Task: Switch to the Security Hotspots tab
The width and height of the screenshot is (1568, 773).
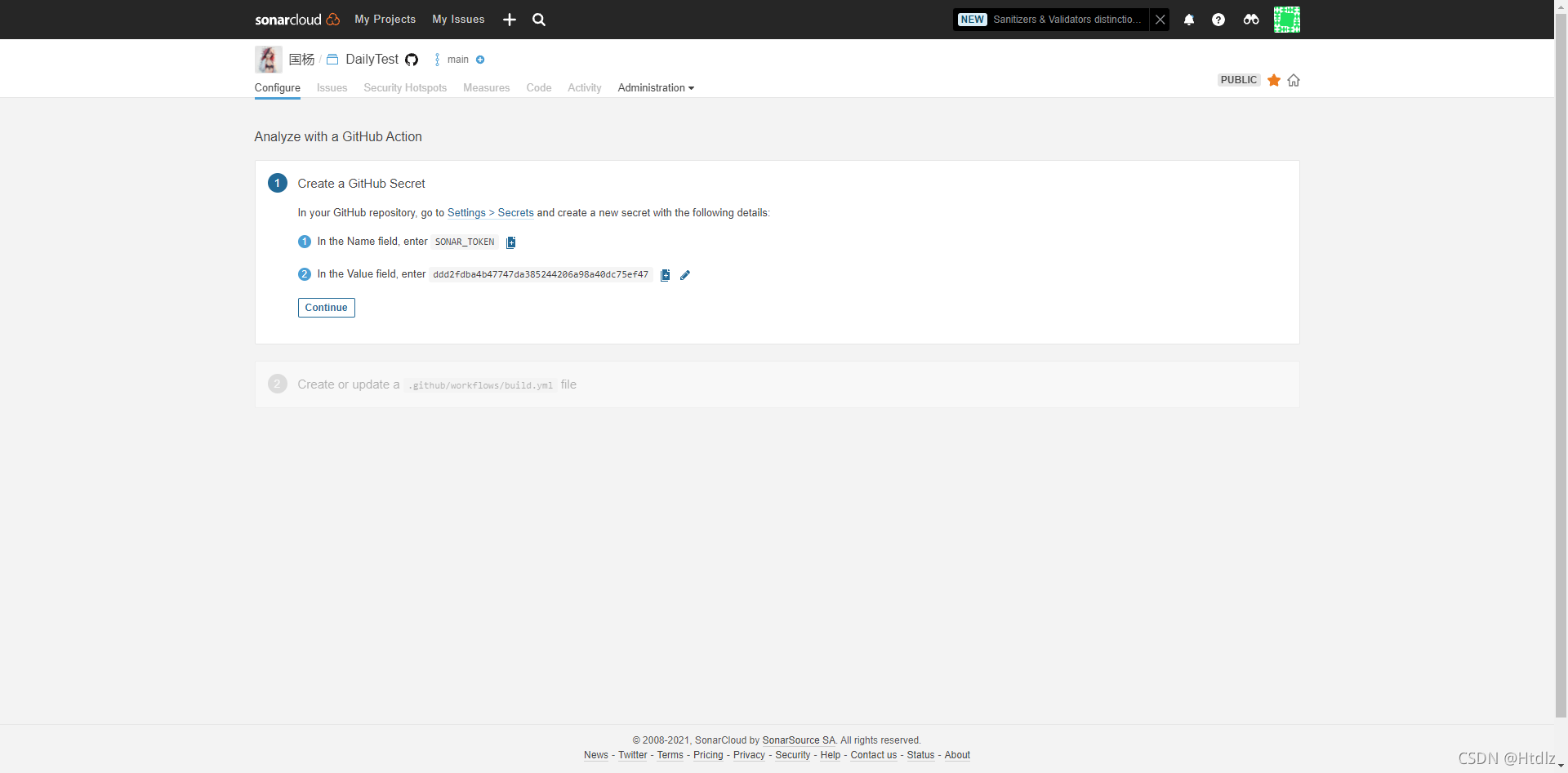Action: pyautogui.click(x=405, y=87)
